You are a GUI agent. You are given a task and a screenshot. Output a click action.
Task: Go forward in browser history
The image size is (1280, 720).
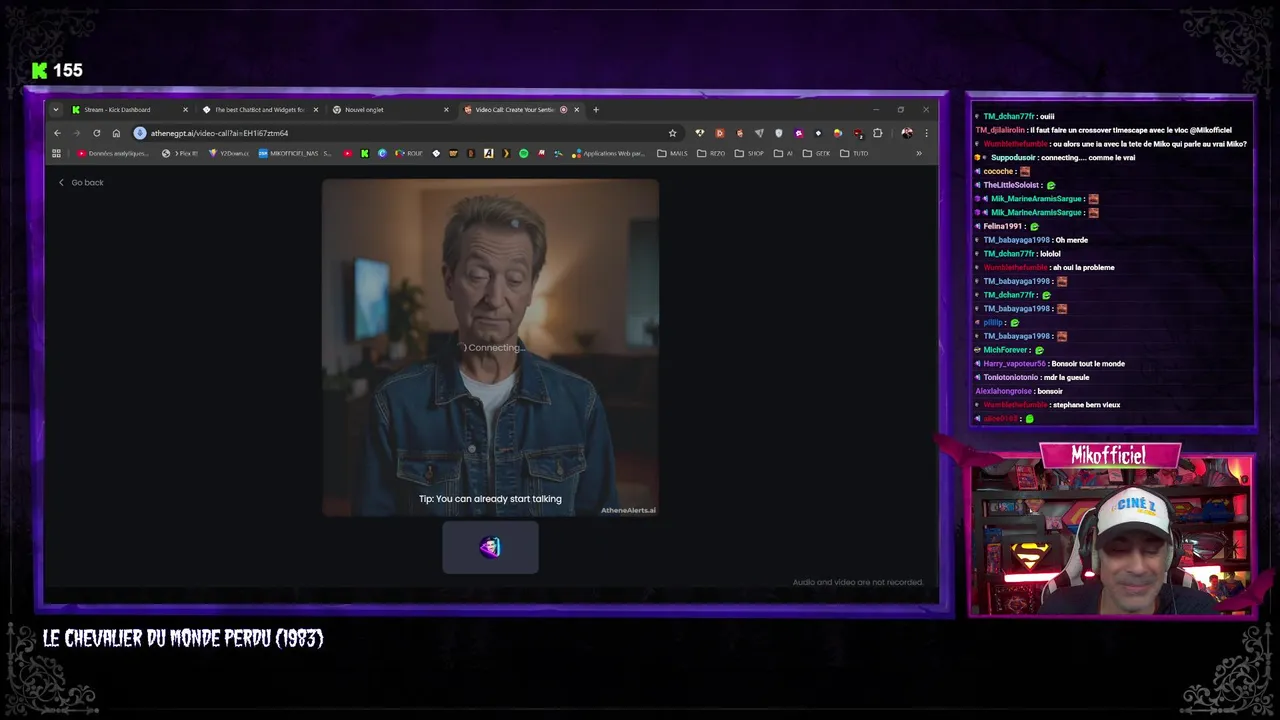[x=76, y=133]
